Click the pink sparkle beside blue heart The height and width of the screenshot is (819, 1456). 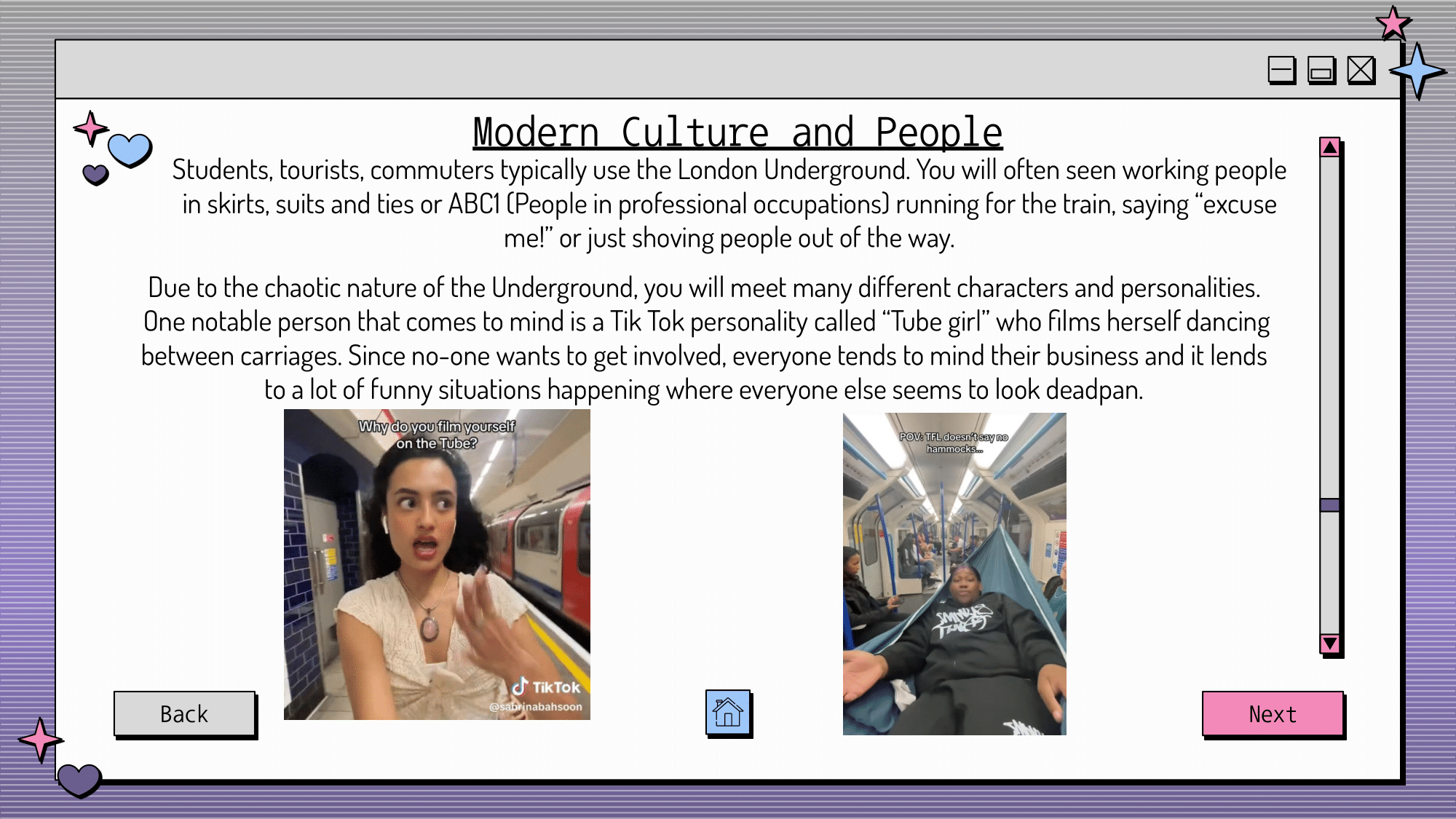click(x=90, y=129)
